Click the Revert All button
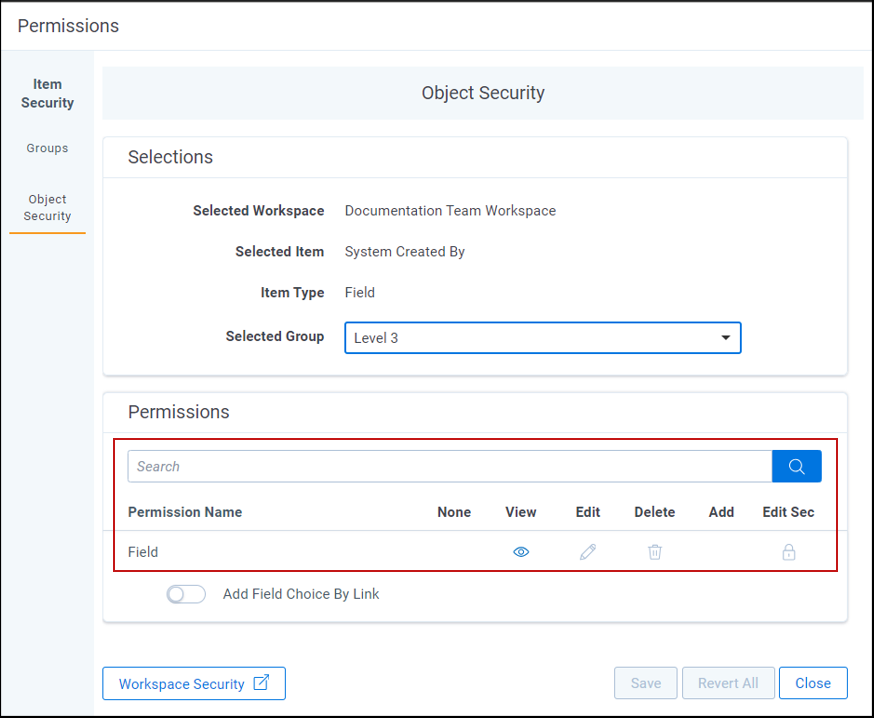This screenshot has height=718, width=874. click(x=728, y=683)
